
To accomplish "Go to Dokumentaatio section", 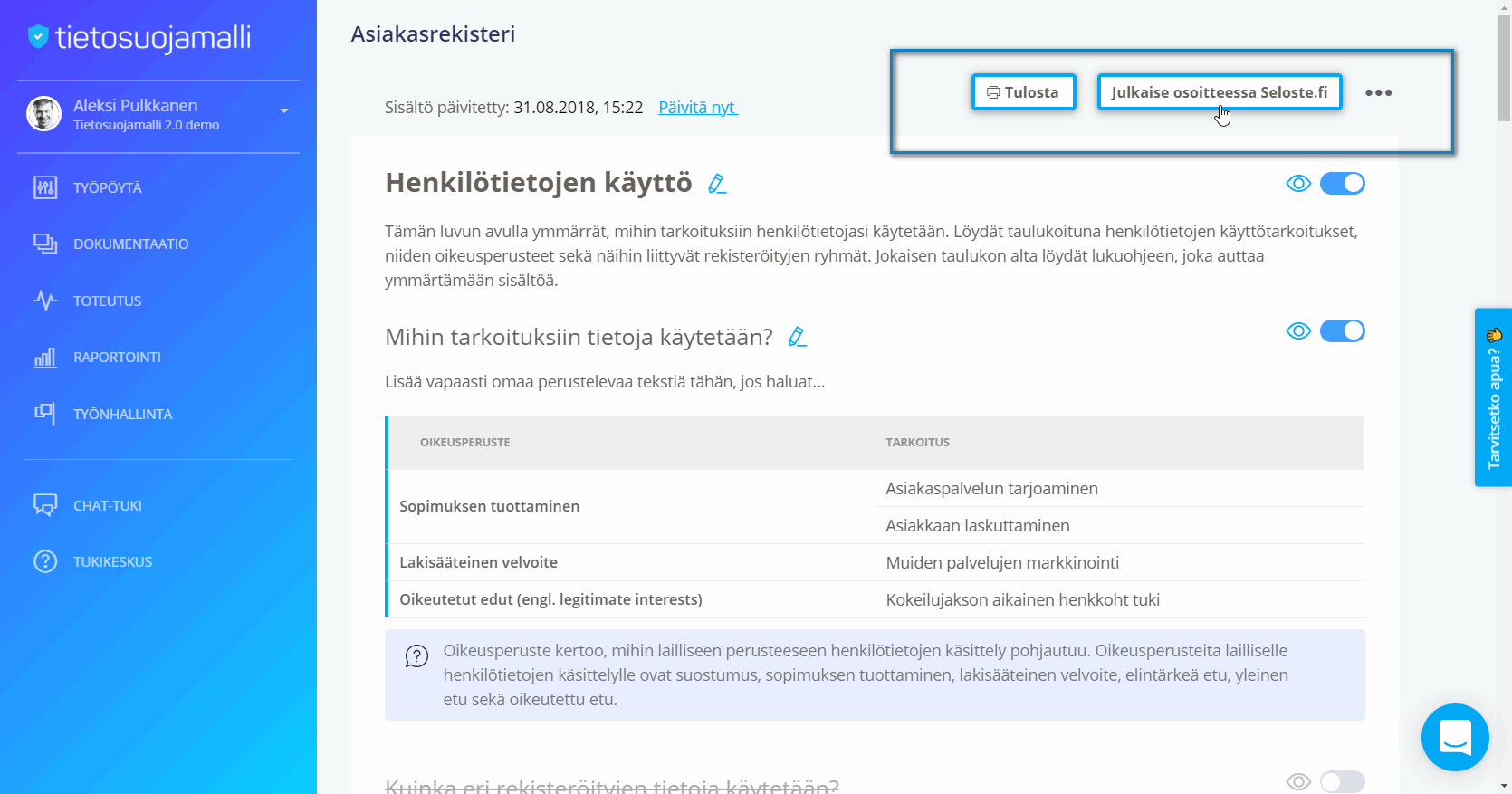I will pos(130,244).
